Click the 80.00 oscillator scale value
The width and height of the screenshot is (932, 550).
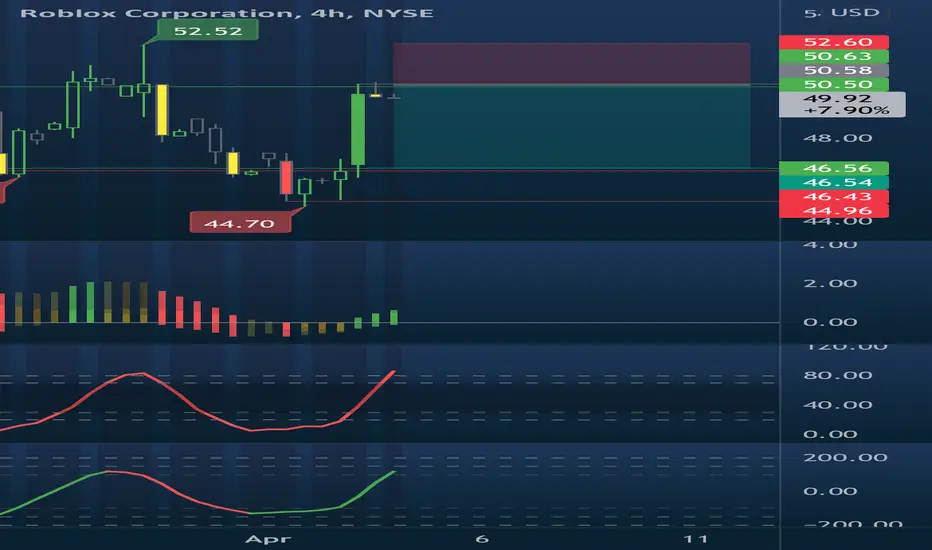tap(837, 375)
